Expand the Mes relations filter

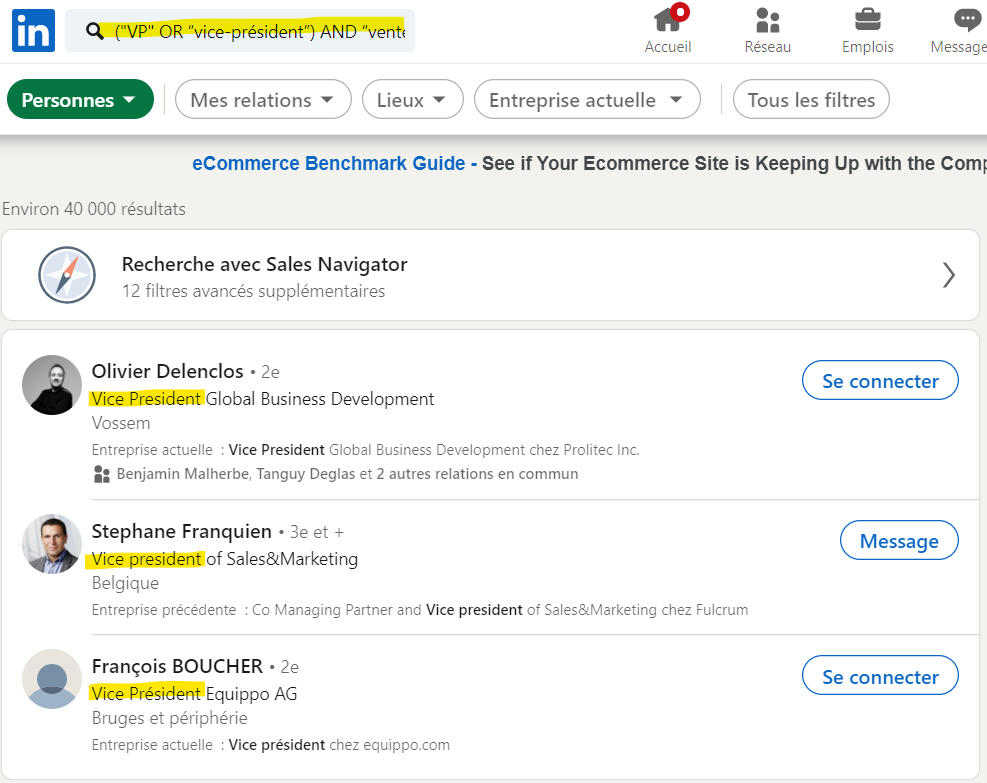[x=263, y=99]
